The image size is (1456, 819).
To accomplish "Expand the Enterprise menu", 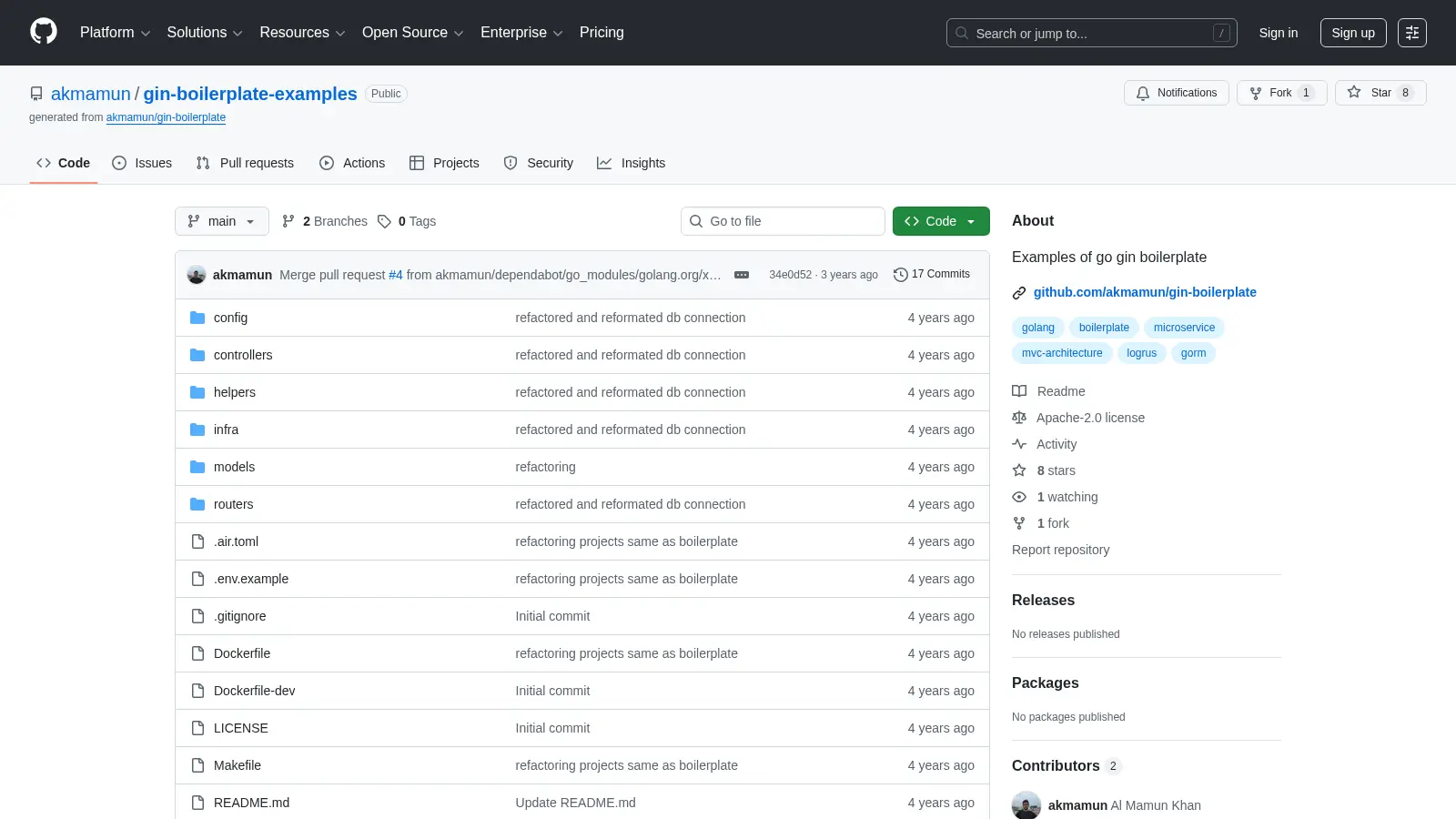I will point(521,33).
